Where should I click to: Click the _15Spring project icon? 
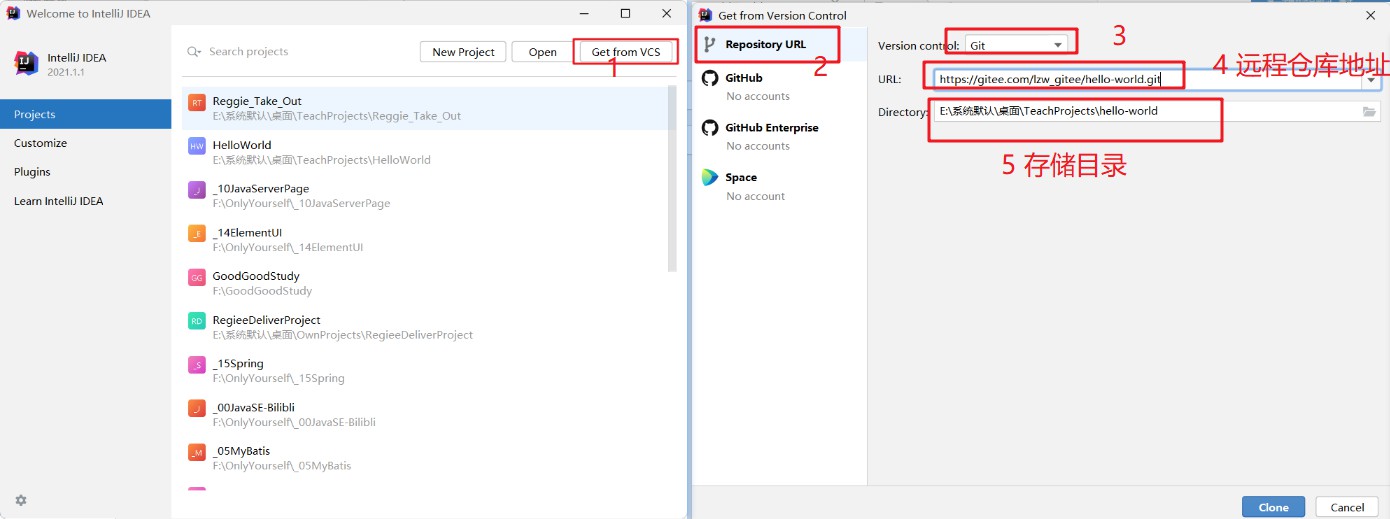point(197,365)
